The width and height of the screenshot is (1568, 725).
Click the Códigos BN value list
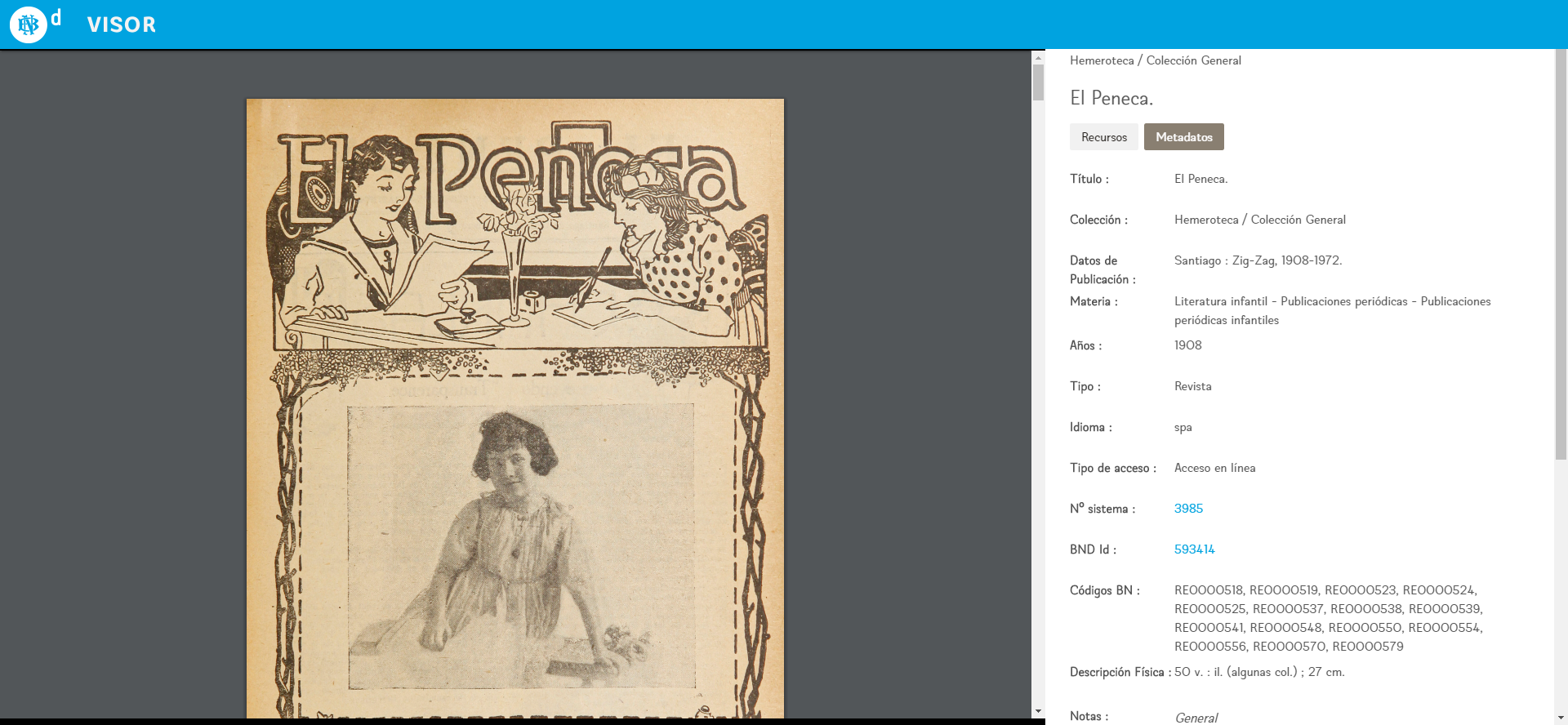1328,618
